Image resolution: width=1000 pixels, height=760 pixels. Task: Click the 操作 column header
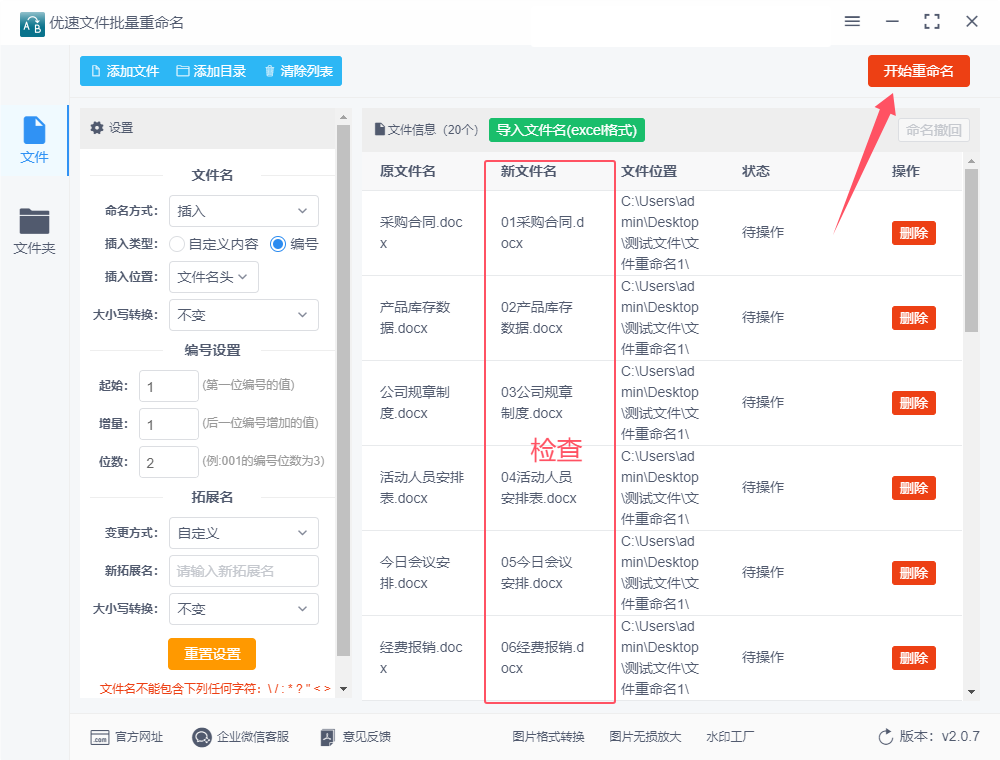[906, 171]
